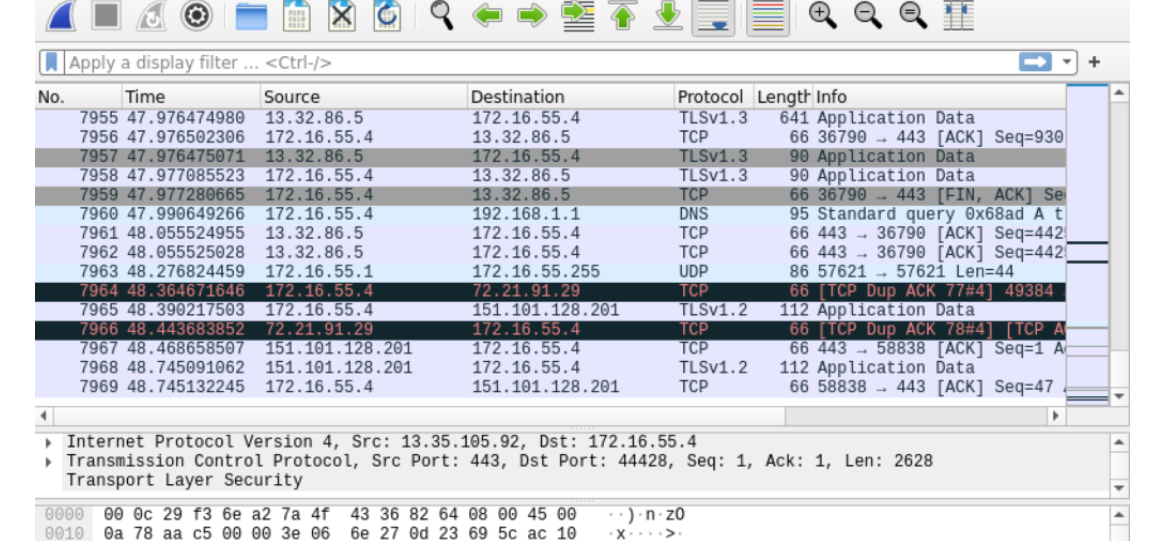Open the display filter bookmark menu
The width and height of the screenshot is (1159, 541).
[x=51, y=62]
